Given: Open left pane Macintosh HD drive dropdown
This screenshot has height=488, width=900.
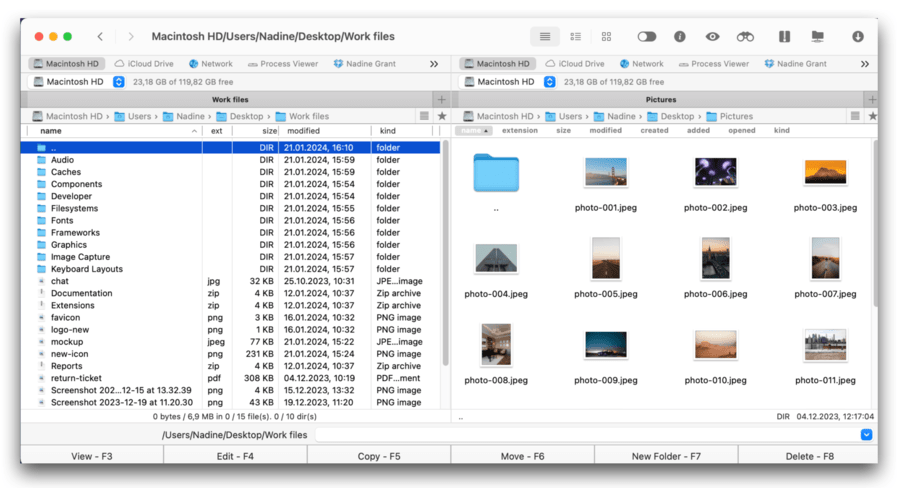Looking at the screenshot, I should point(118,82).
